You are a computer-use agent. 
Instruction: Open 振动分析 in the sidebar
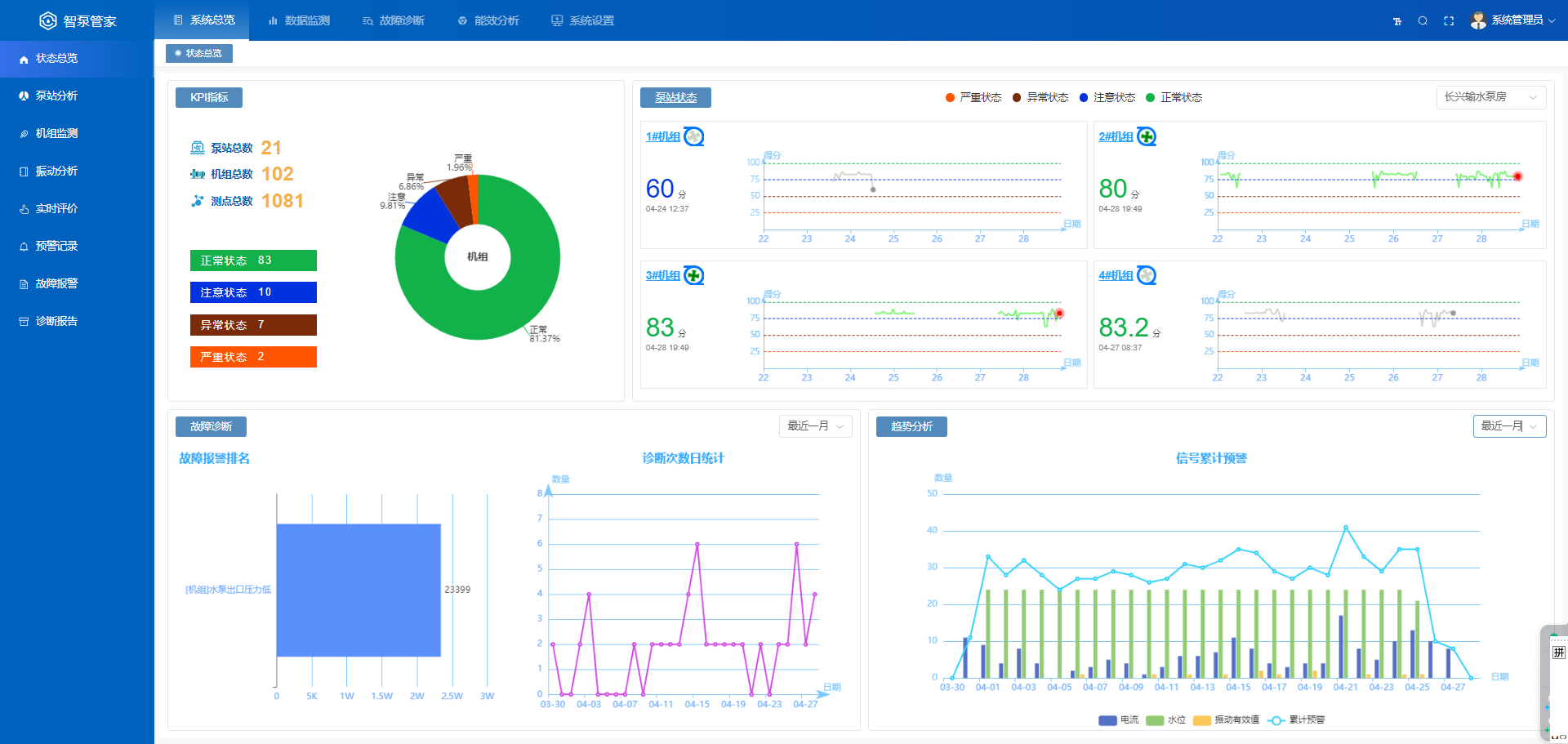(56, 171)
